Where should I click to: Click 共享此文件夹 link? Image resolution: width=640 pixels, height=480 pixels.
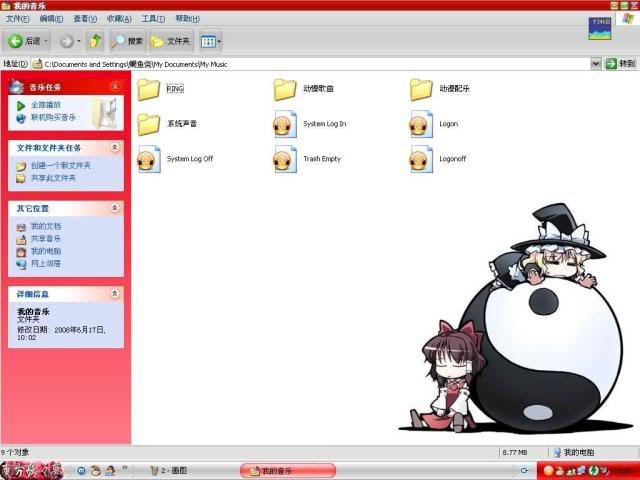pos(53,178)
